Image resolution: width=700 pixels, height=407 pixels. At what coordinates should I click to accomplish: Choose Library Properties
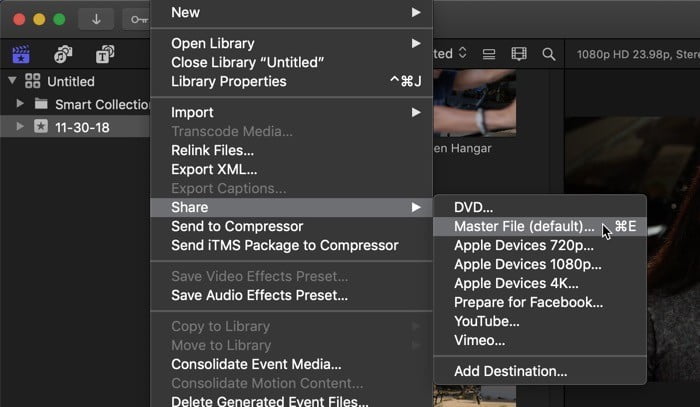tap(292, 81)
